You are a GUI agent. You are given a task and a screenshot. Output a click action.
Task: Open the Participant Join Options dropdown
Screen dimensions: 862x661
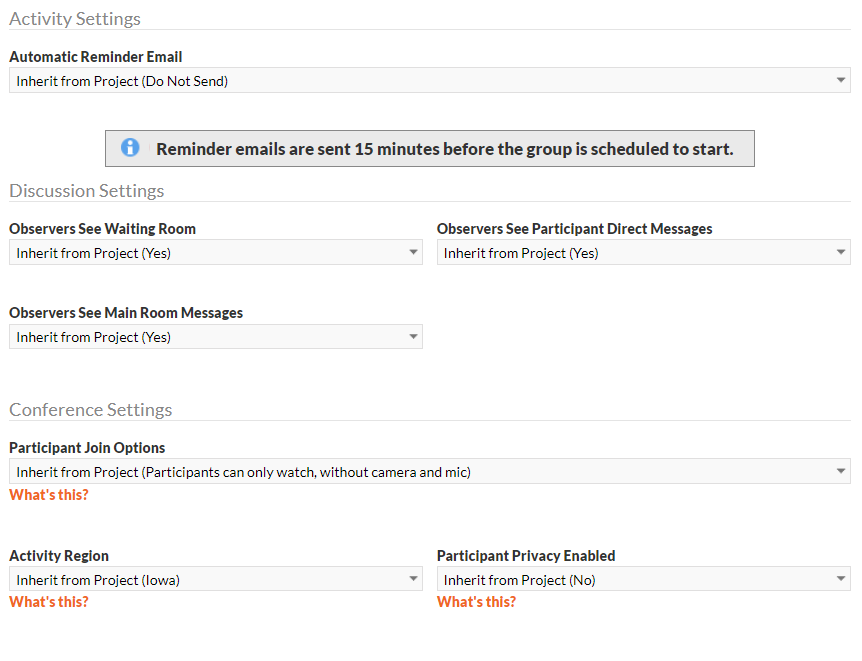coord(430,471)
